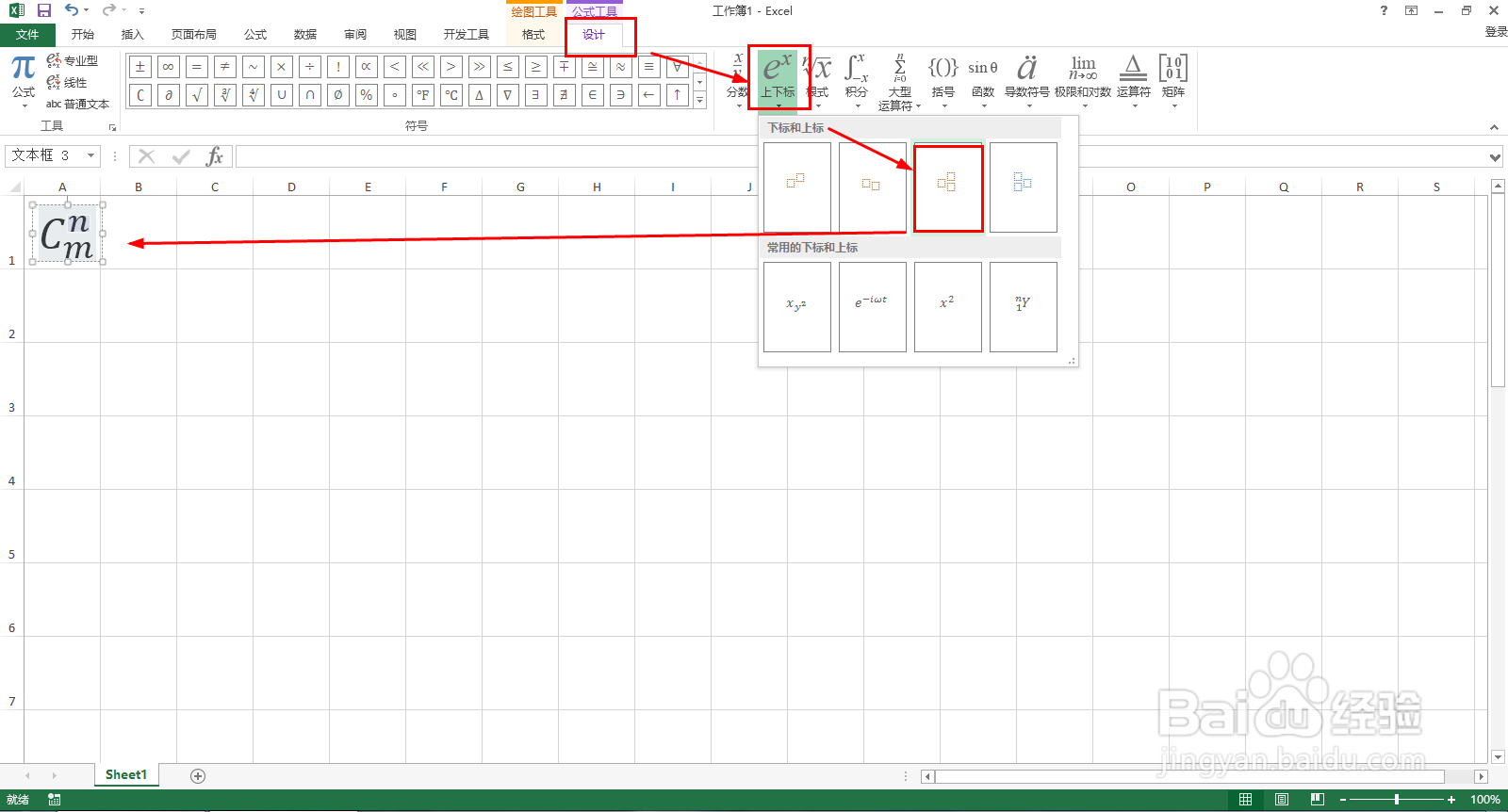Open the 括号 bracket dropdown
Viewport: 1508px width, 812px height.
(943, 81)
